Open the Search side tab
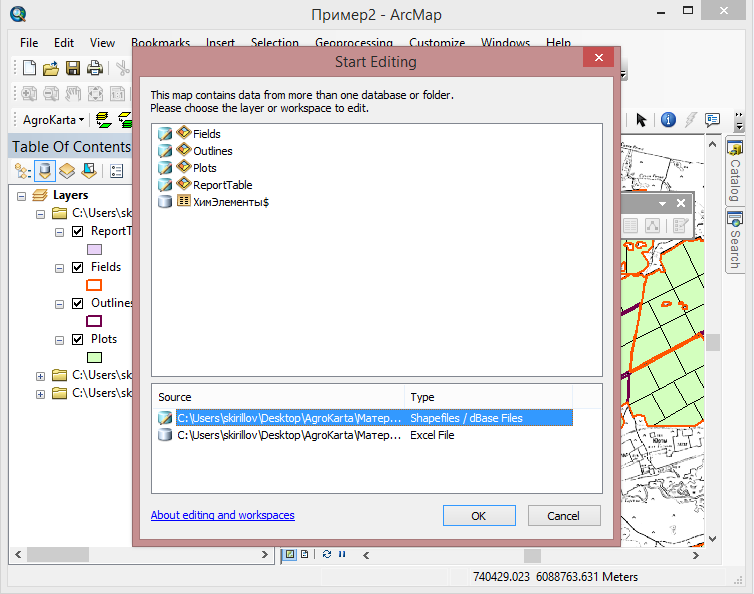Screen dimensions: 754x594 coord(735,240)
